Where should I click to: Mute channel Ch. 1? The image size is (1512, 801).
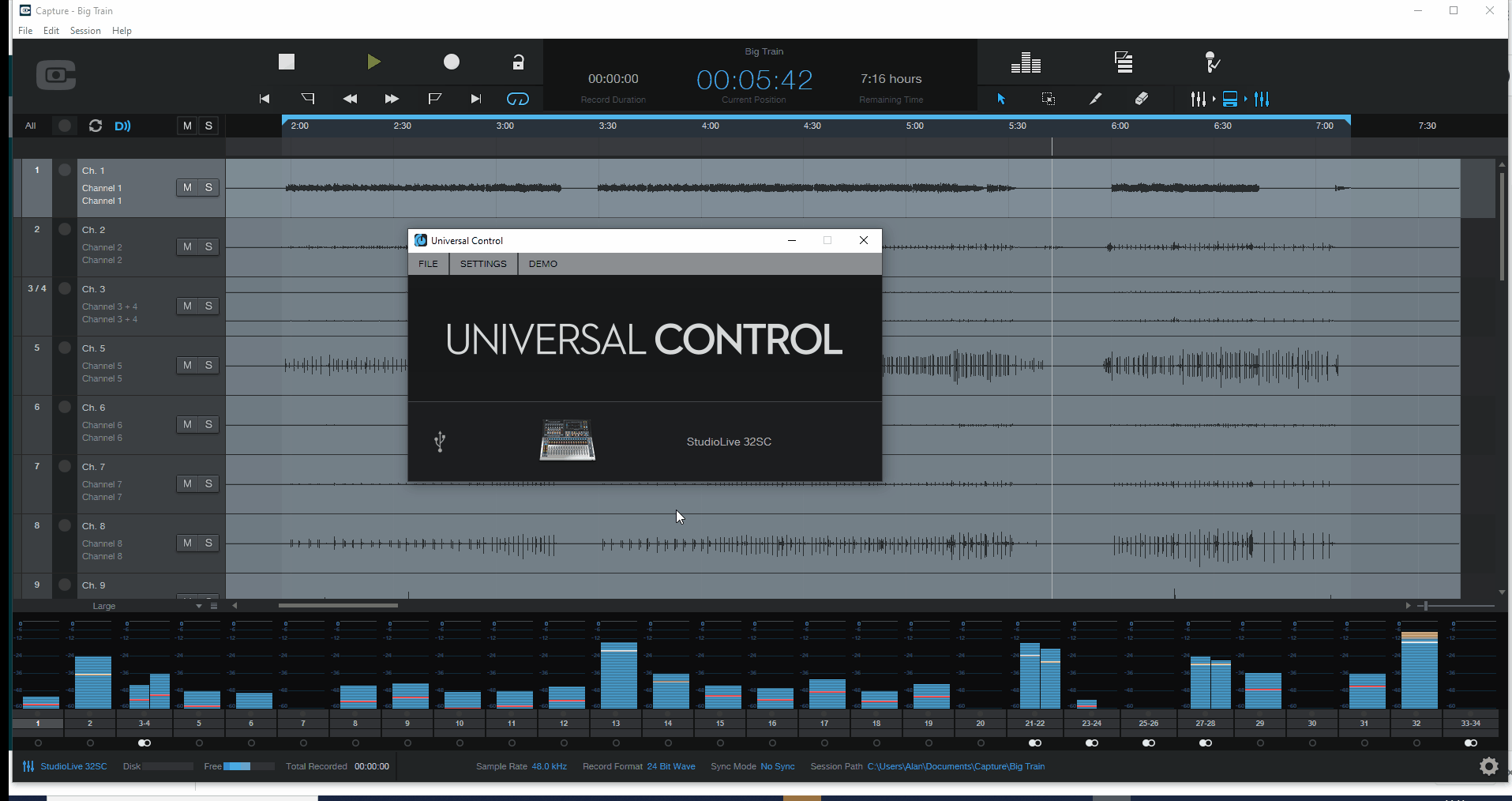click(x=186, y=187)
